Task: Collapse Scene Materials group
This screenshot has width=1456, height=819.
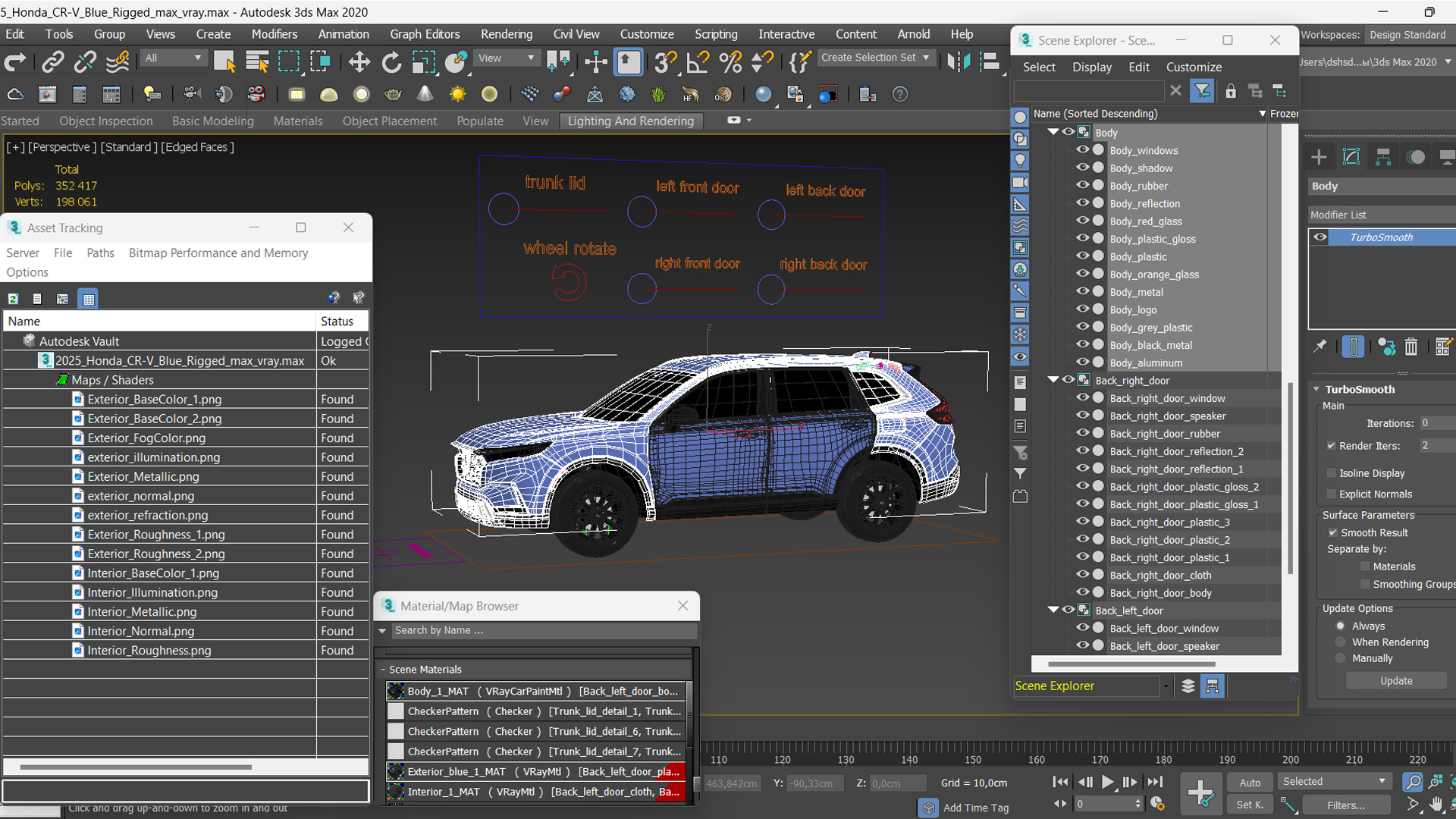Action: [x=383, y=670]
